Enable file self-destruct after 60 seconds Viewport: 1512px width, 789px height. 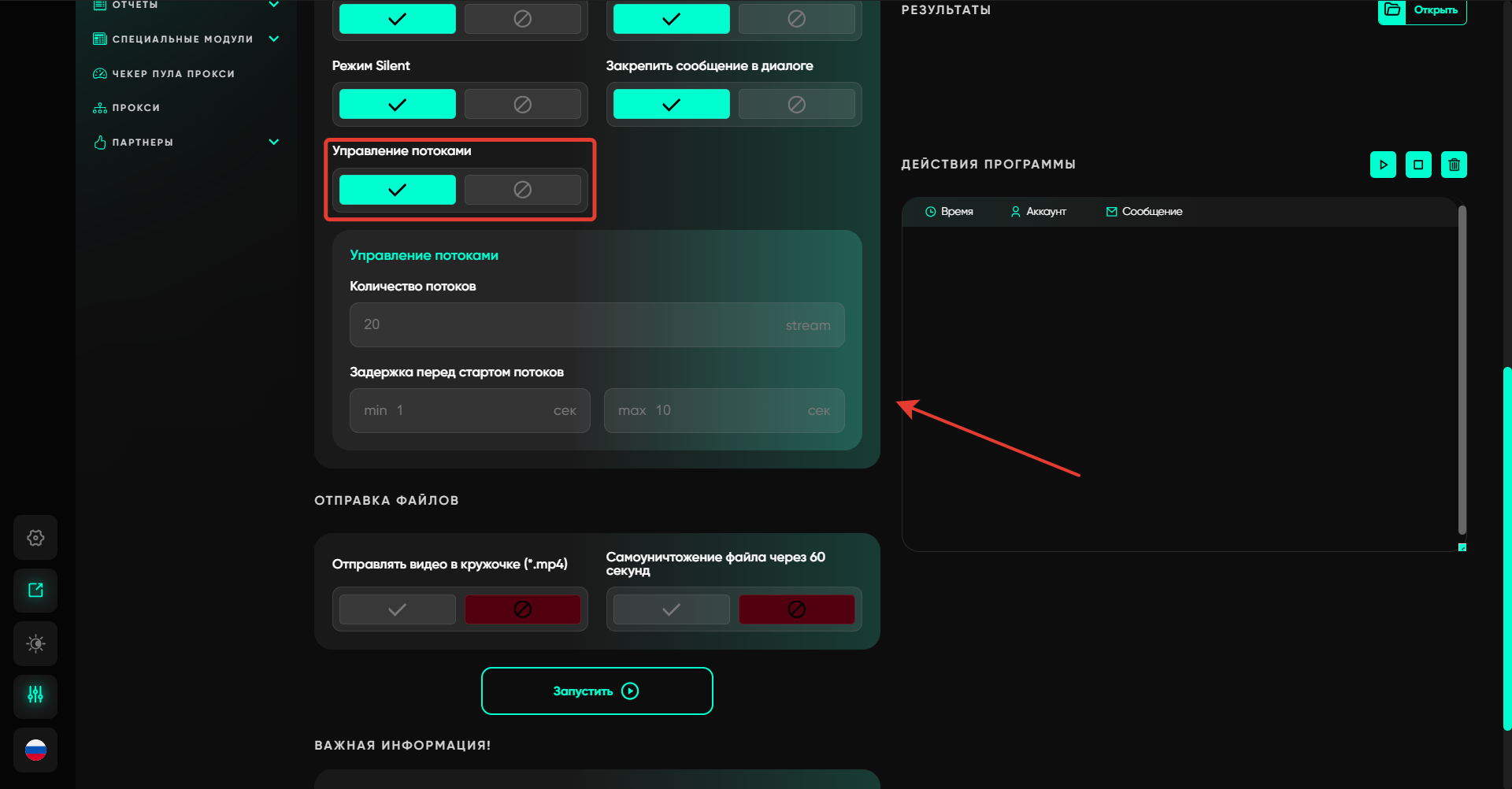tap(671, 609)
